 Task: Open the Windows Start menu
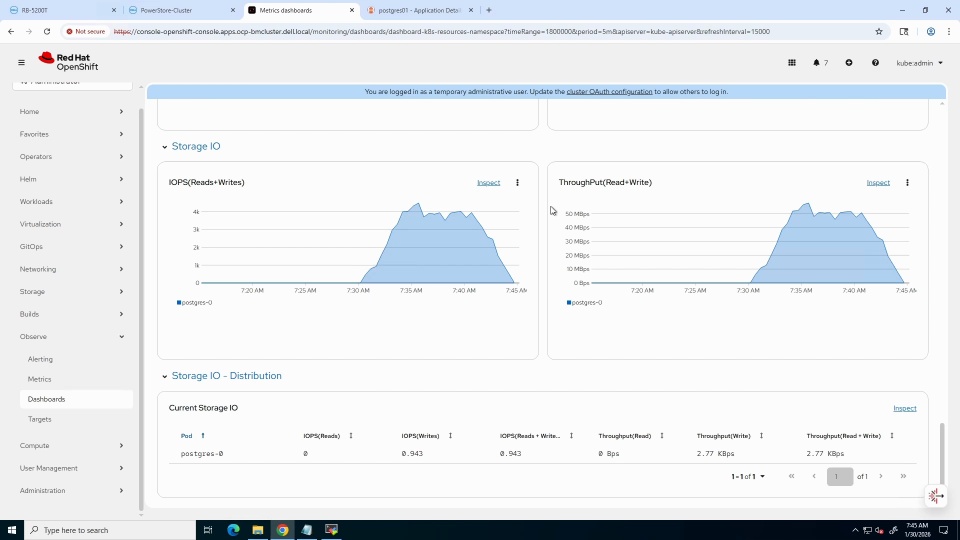(12, 530)
